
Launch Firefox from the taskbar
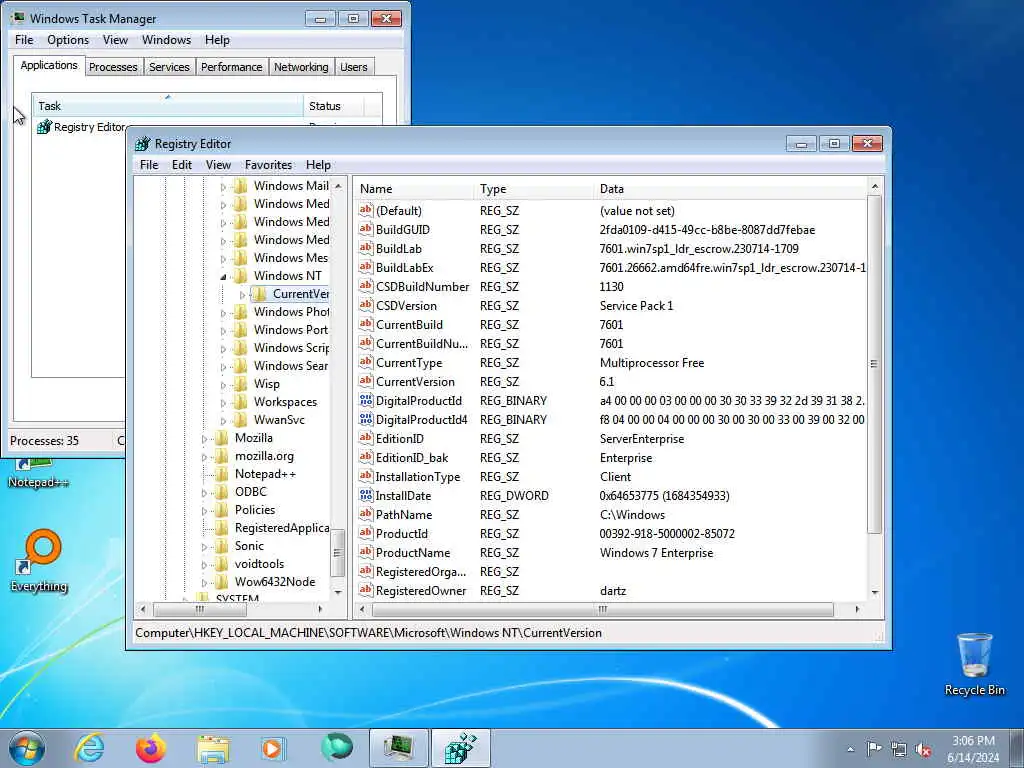tap(151, 748)
